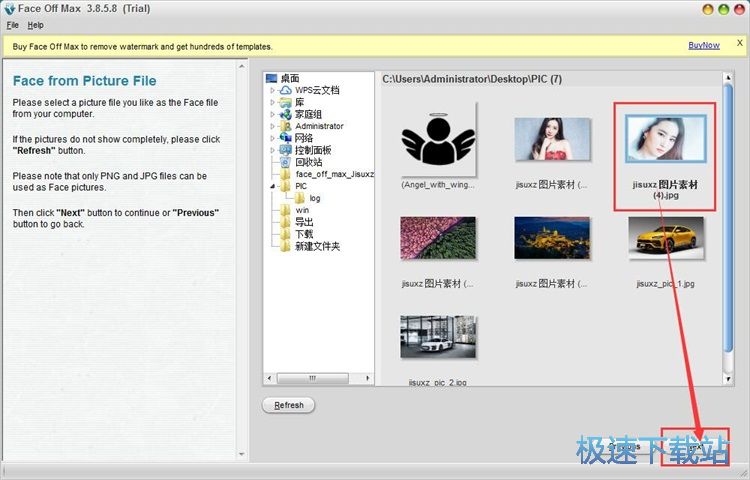Expand the WPS云文档 tree node
The width and height of the screenshot is (750, 480).
[272, 90]
